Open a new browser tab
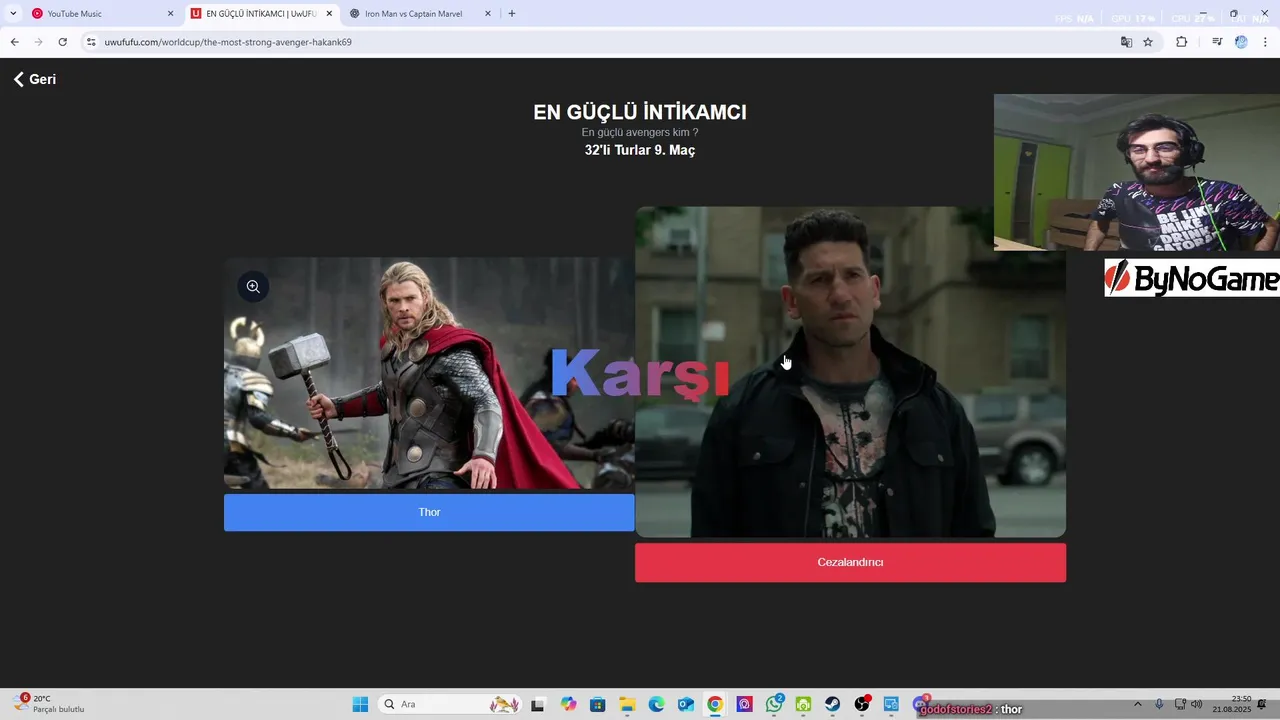The height and width of the screenshot is (720, 1280). [x=512, y=14]
